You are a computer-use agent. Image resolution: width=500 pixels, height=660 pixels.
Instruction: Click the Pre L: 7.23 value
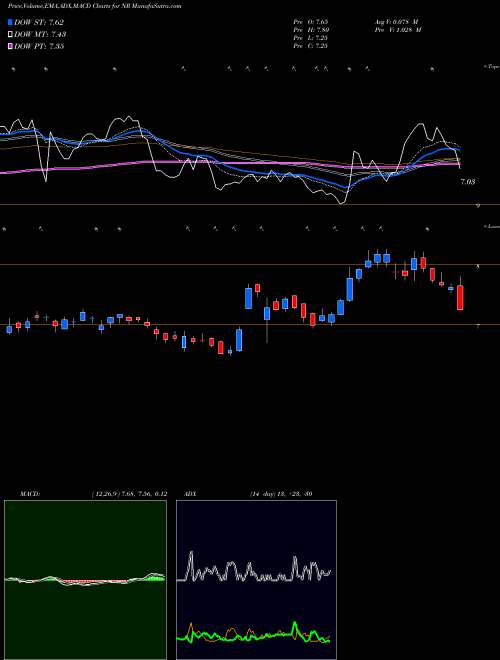(311, 38)
